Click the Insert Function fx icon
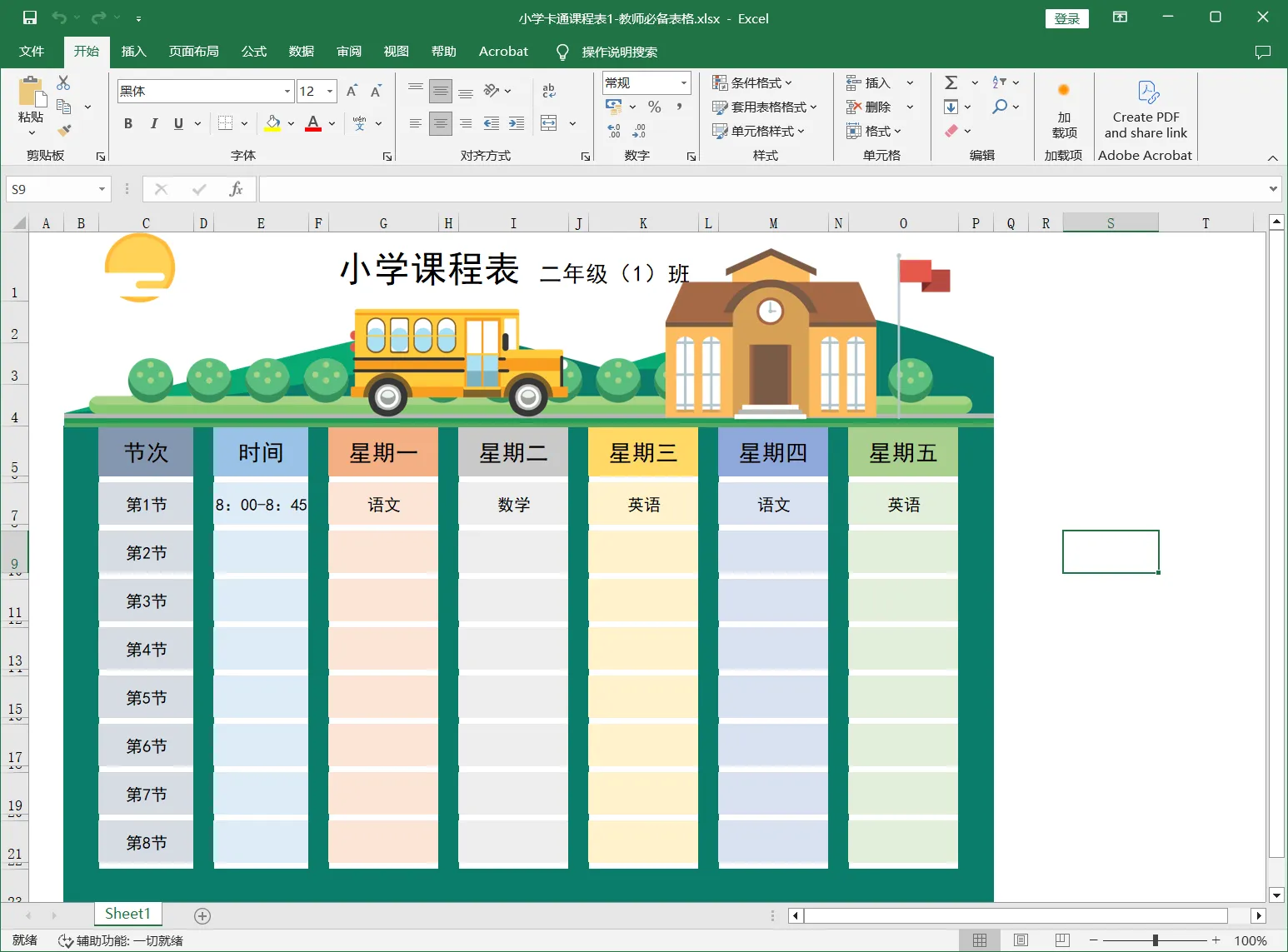Image resolution: width=1288 pixels, height=952 pixels. 236,189
